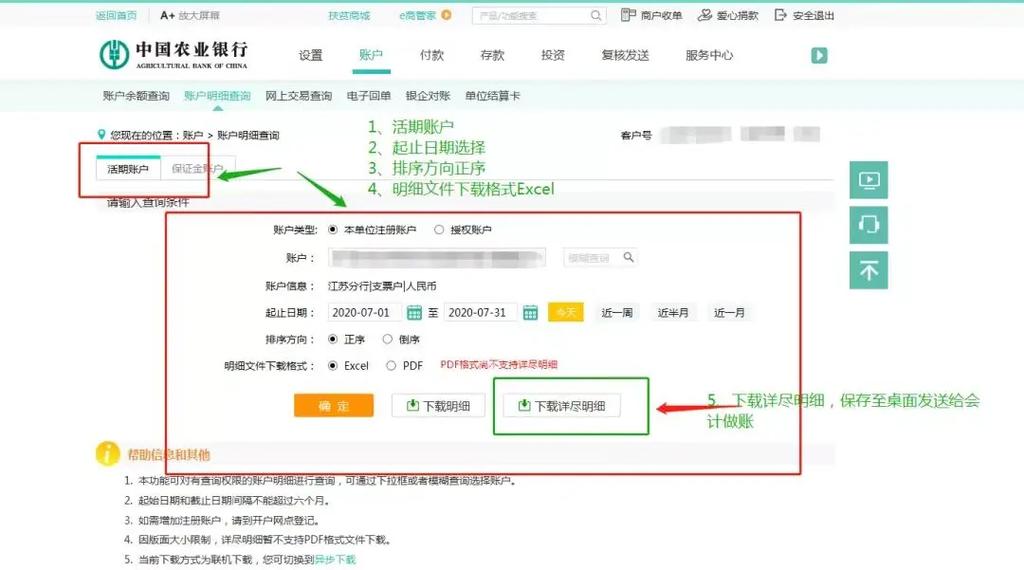Image resolution: width=1024 pixels, height=570 pixels.
Task: Click the orange 确定 button
Action: point(334,405)
